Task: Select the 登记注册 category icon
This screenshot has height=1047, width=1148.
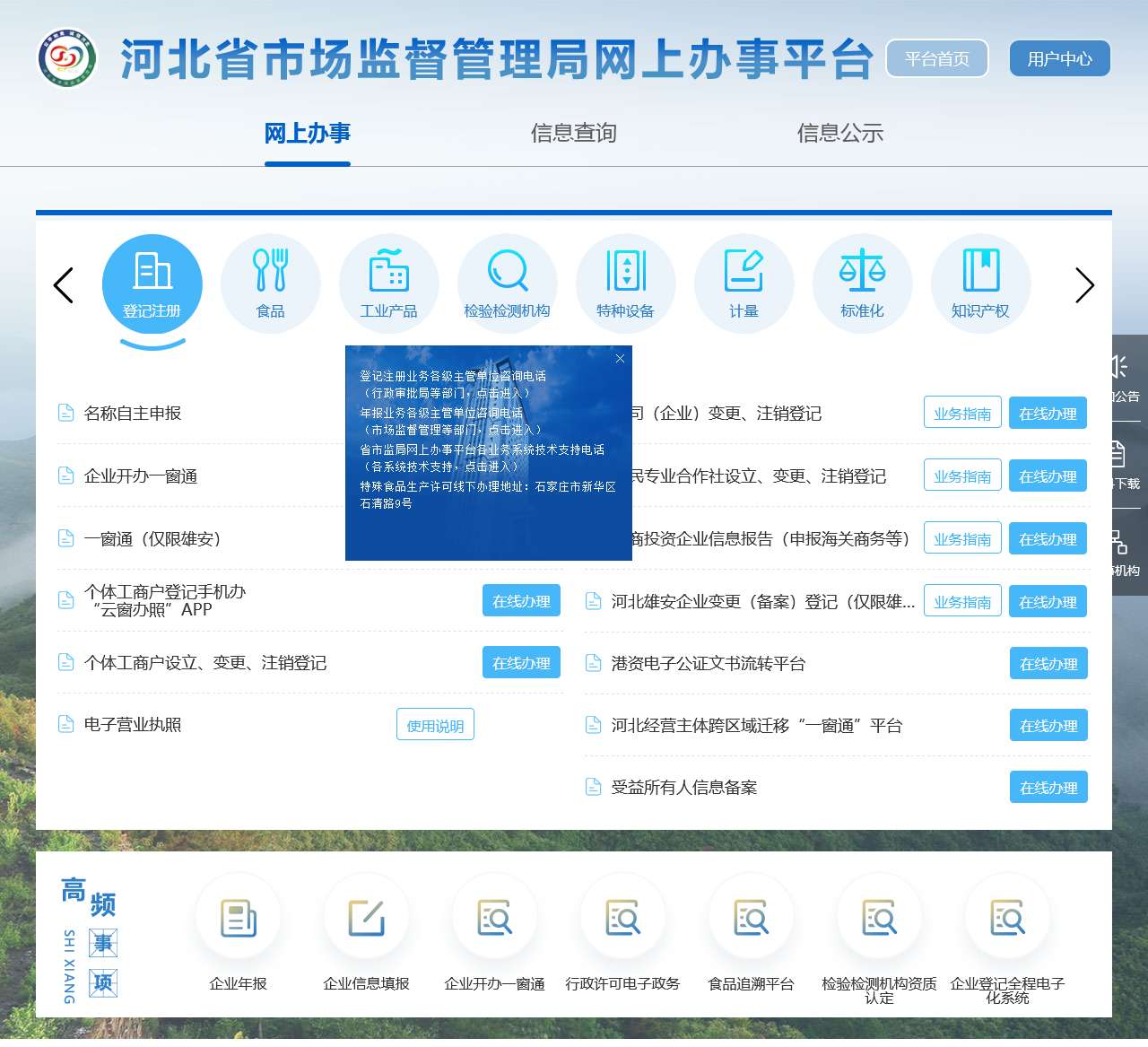Action: [152, 284]
